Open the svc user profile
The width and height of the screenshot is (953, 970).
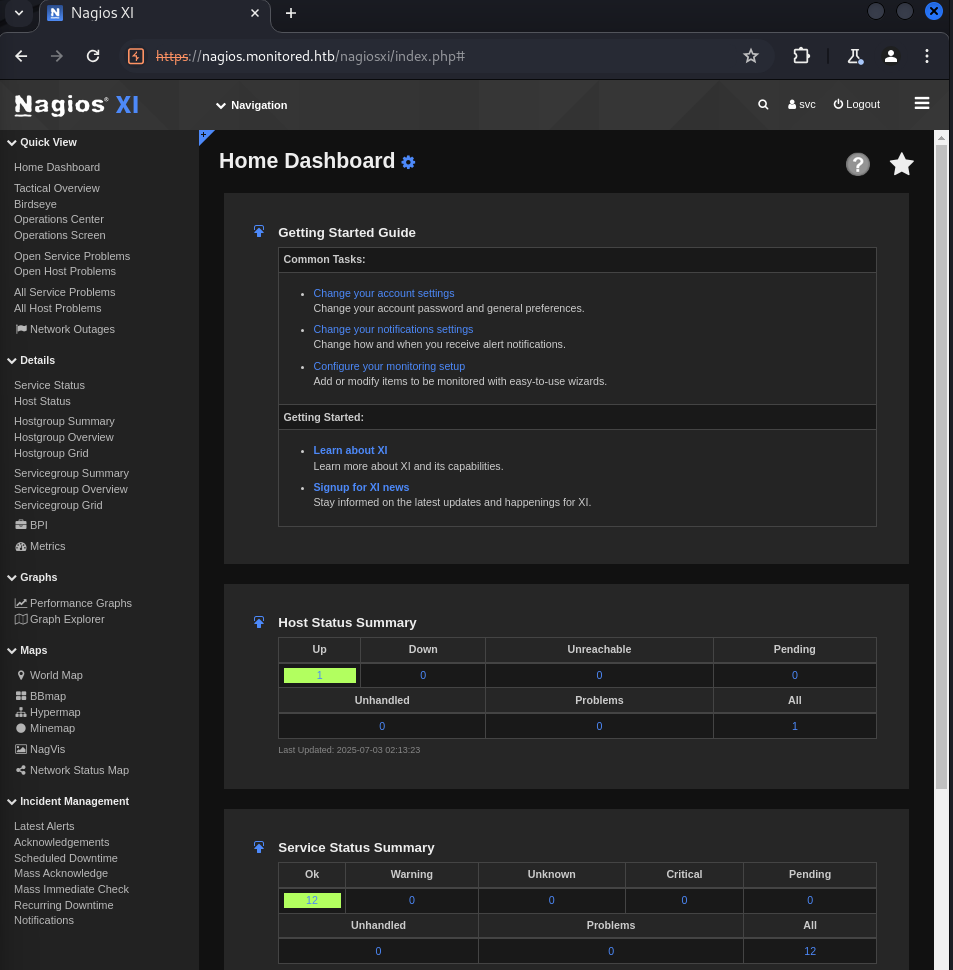pyautogui.click(x=801, y=105)
